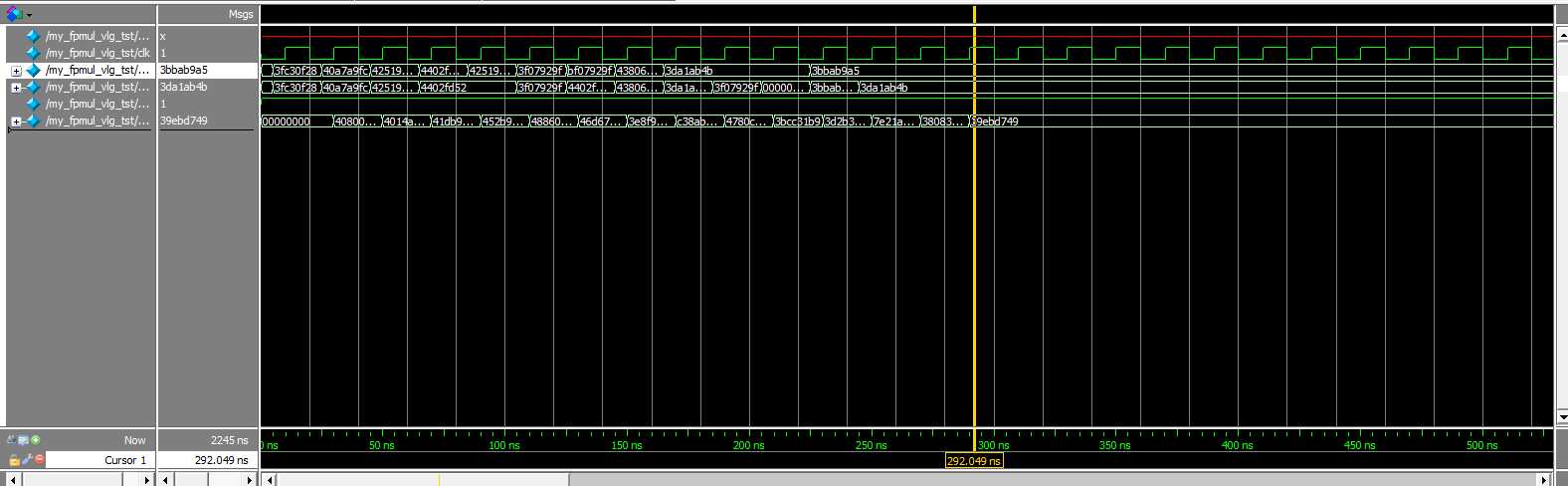This screenshot has width=1568, height=486.
Task: Expand the bus signal showing 39ebd749
Action: [16, 121]
